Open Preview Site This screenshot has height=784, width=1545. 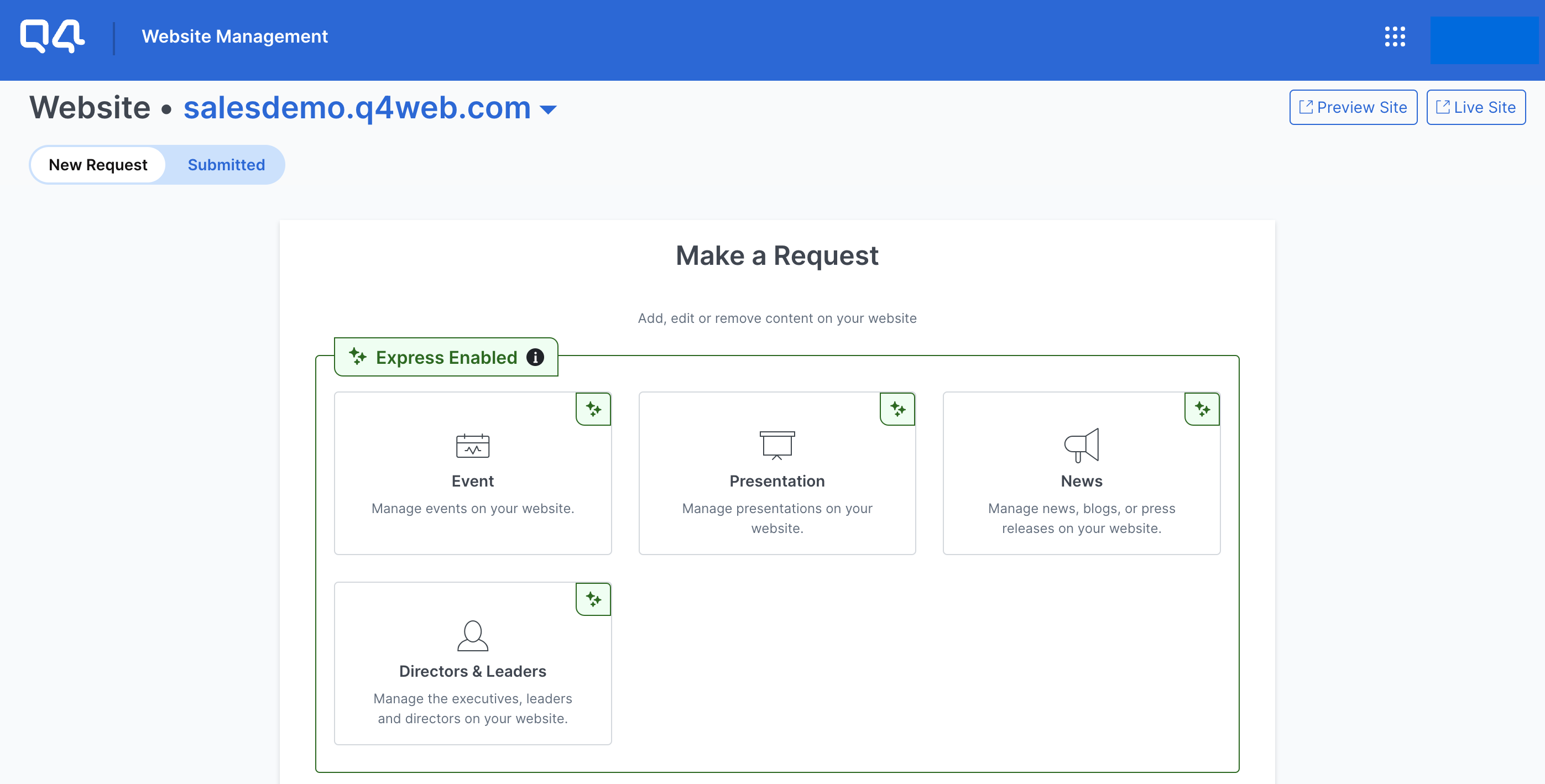click(1353, 107)
